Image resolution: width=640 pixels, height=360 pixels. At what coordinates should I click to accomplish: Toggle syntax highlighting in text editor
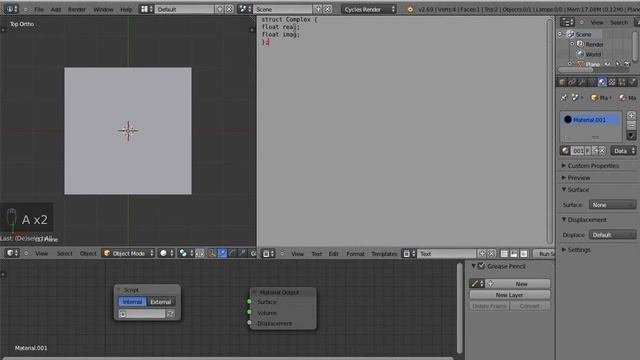click(524, 254)
